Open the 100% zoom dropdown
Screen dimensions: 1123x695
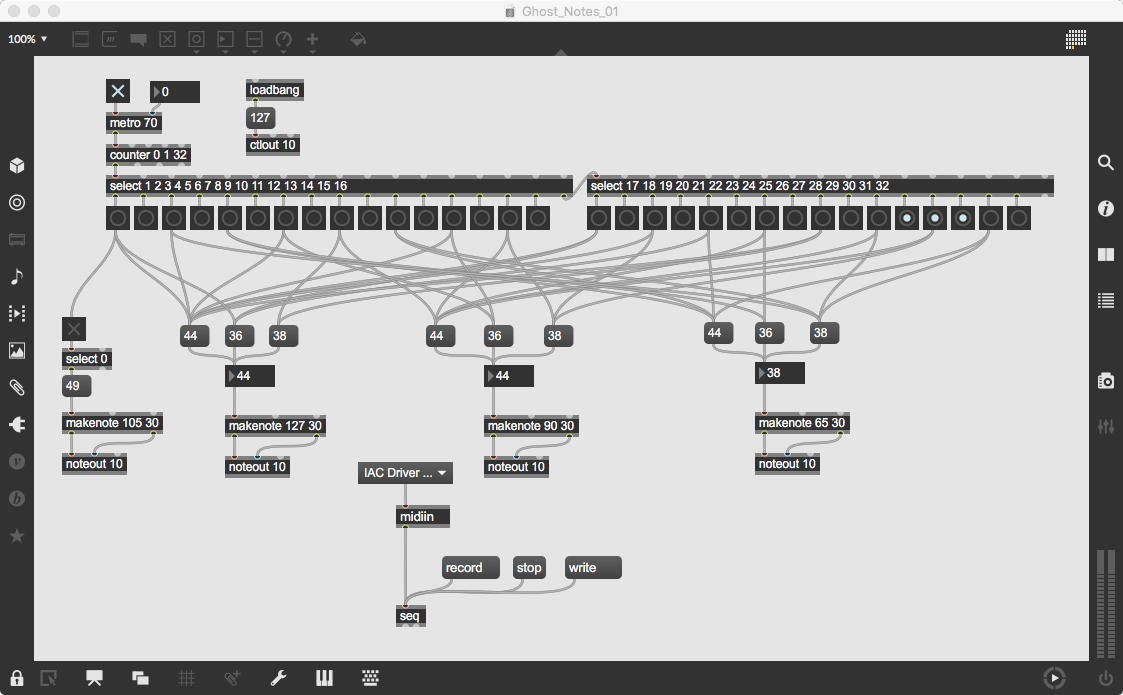27,39
